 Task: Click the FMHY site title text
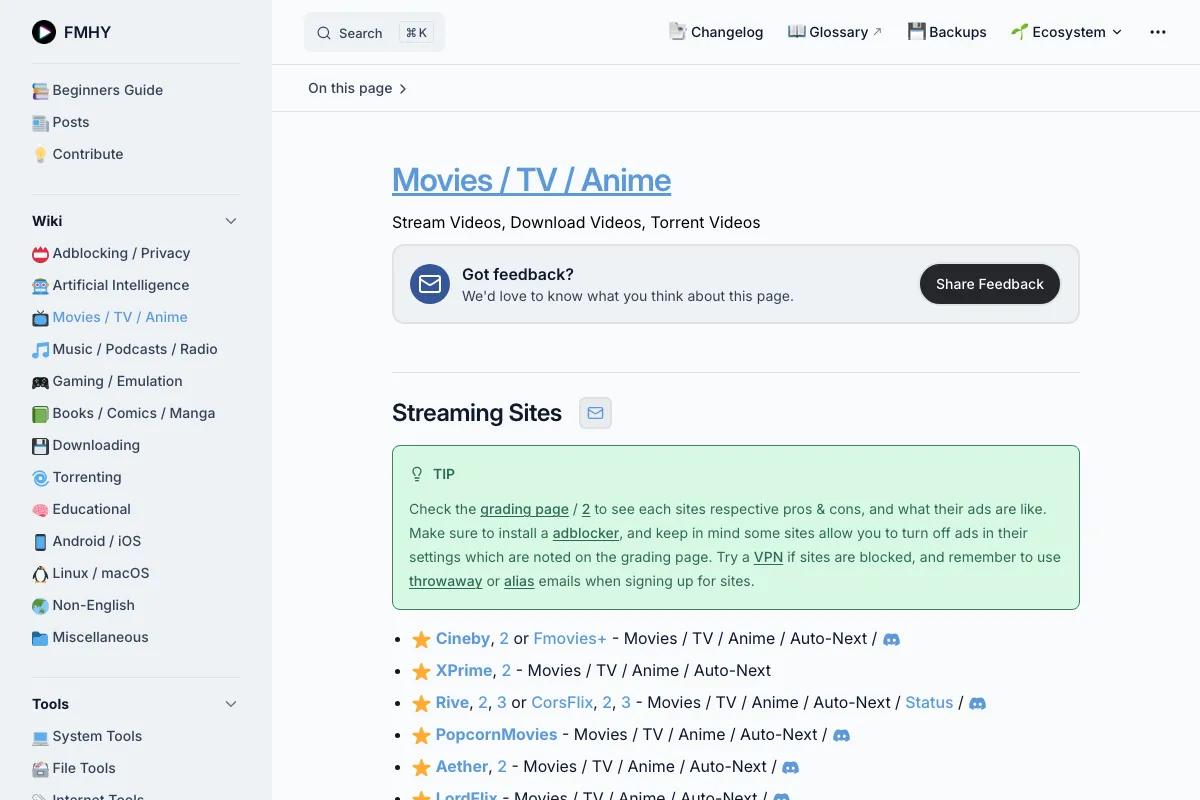coord(87,32)
